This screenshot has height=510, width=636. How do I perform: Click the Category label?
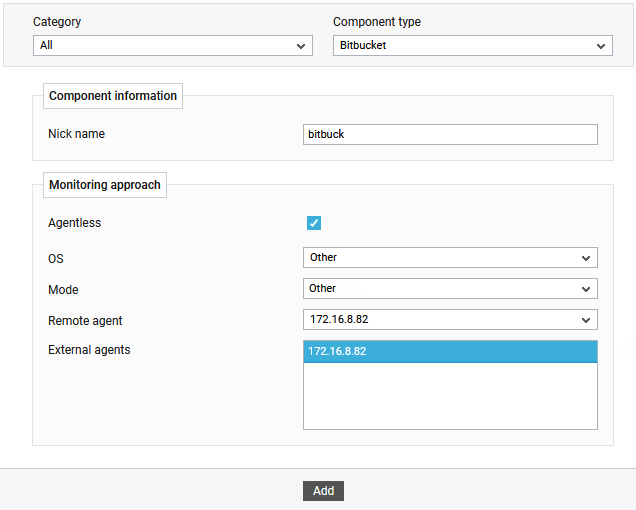pos(57,22)
